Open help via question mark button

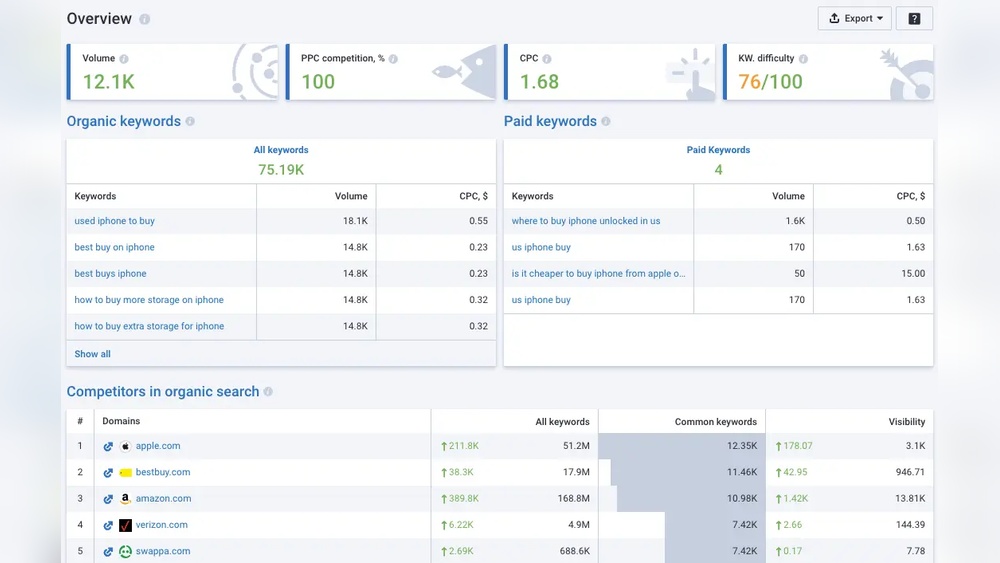click(x=914, y=18)
